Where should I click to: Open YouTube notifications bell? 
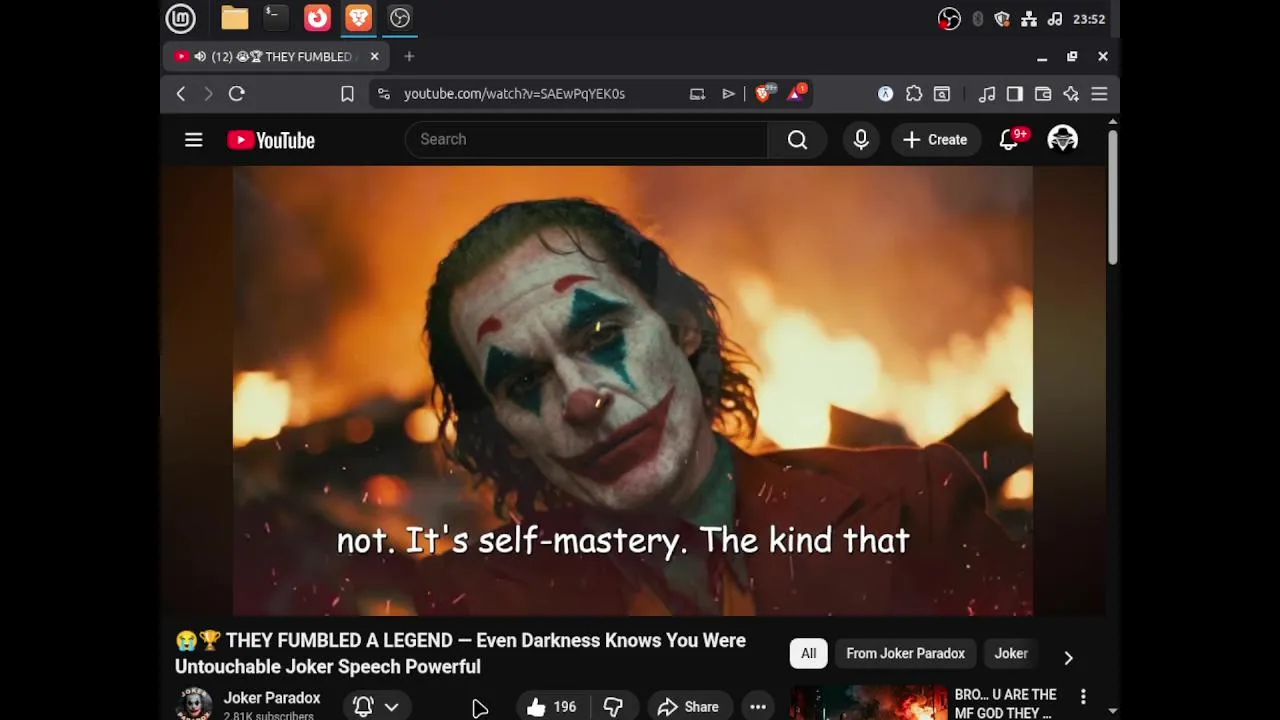pos(1010,140)
